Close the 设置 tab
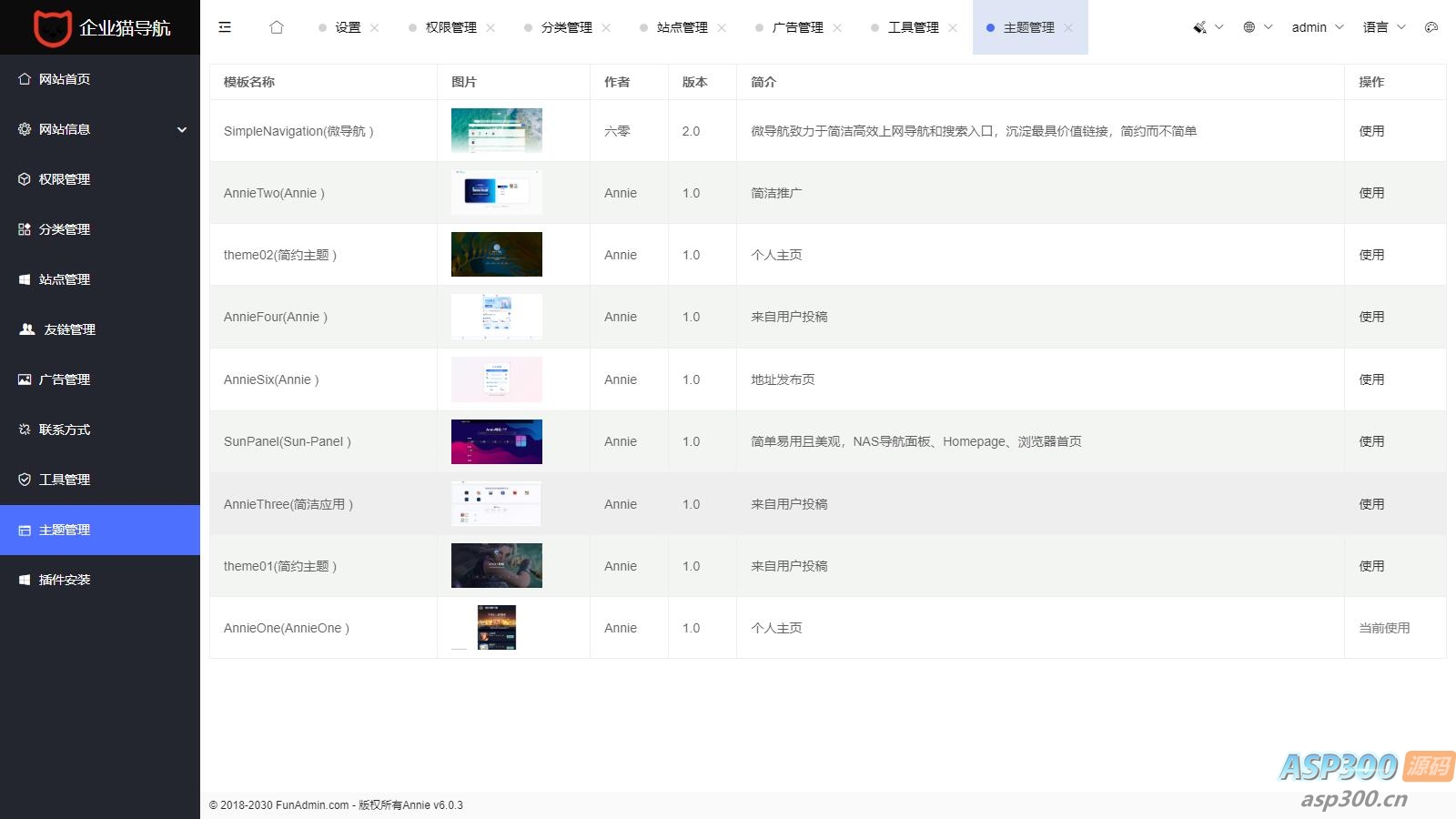1456x819 pixels. pyautogui.click(x=375, y=28)
